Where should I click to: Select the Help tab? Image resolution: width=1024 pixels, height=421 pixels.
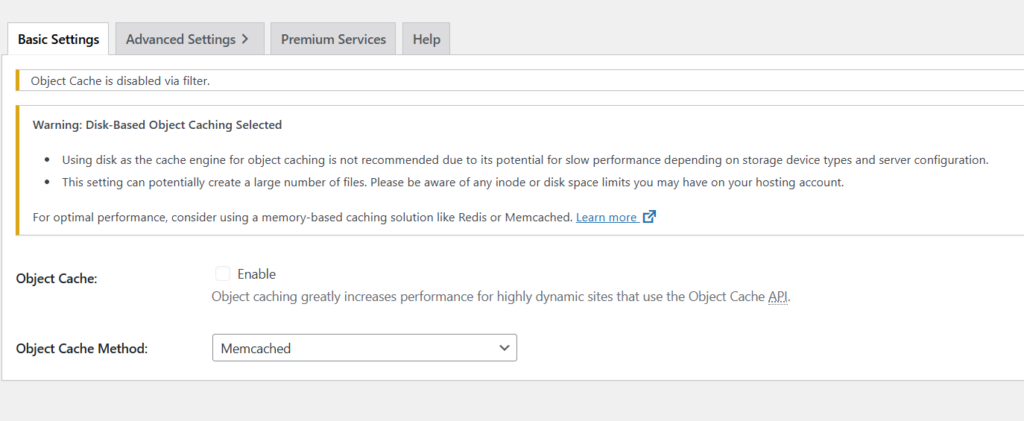[x=426, y=39]
